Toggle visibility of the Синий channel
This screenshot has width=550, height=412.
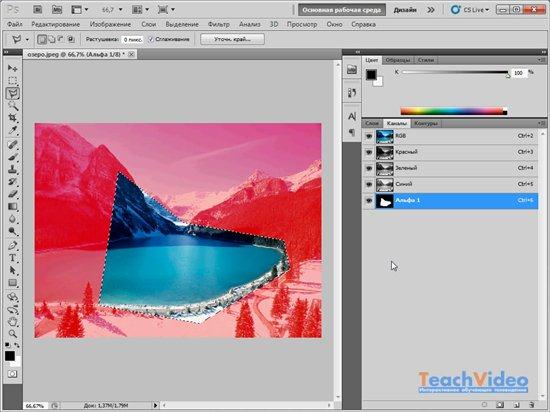pyautogui.click(x=369, y=184)
